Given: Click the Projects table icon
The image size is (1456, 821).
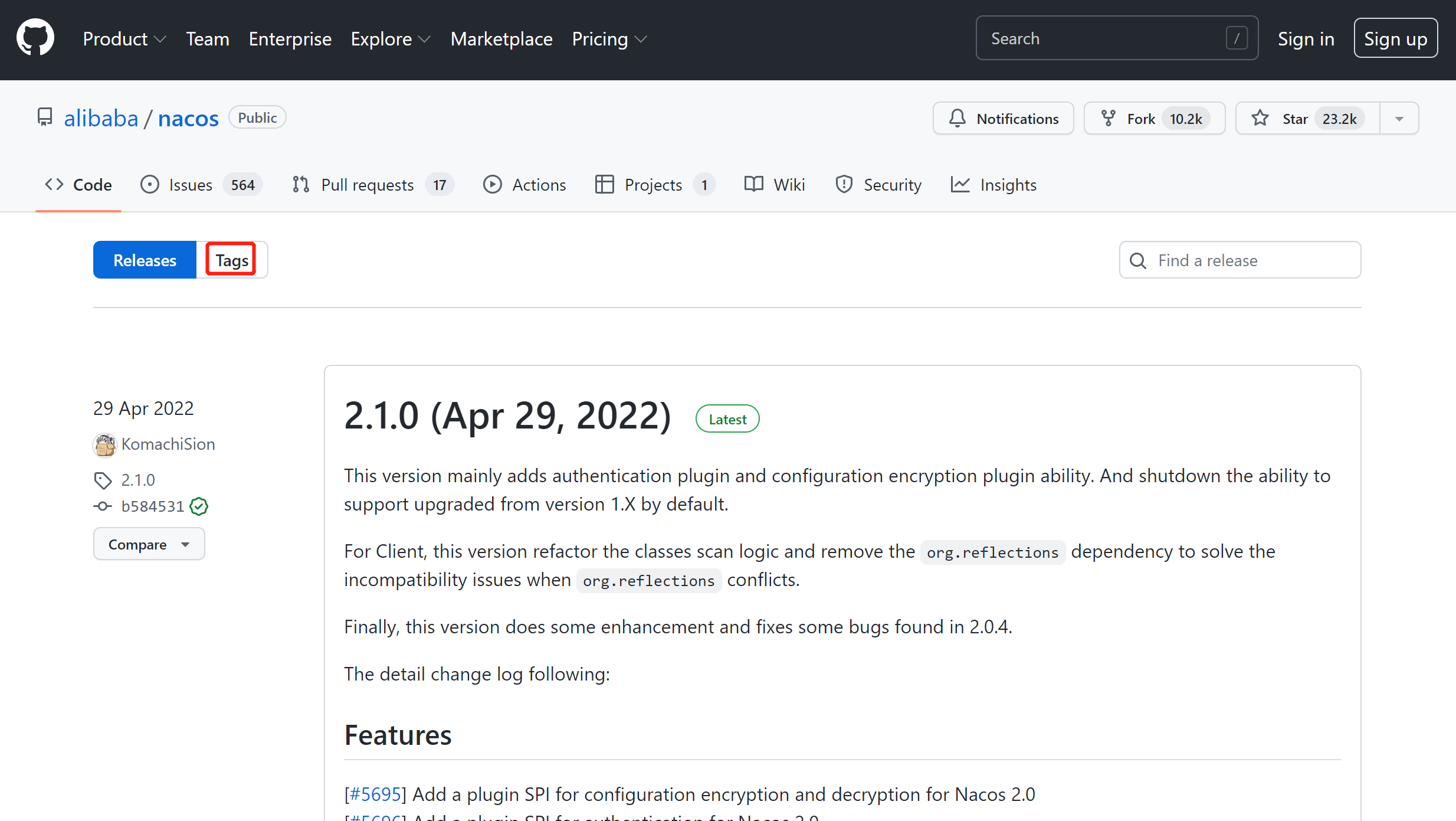Looking at the screenshot, I should pos(605,185).
